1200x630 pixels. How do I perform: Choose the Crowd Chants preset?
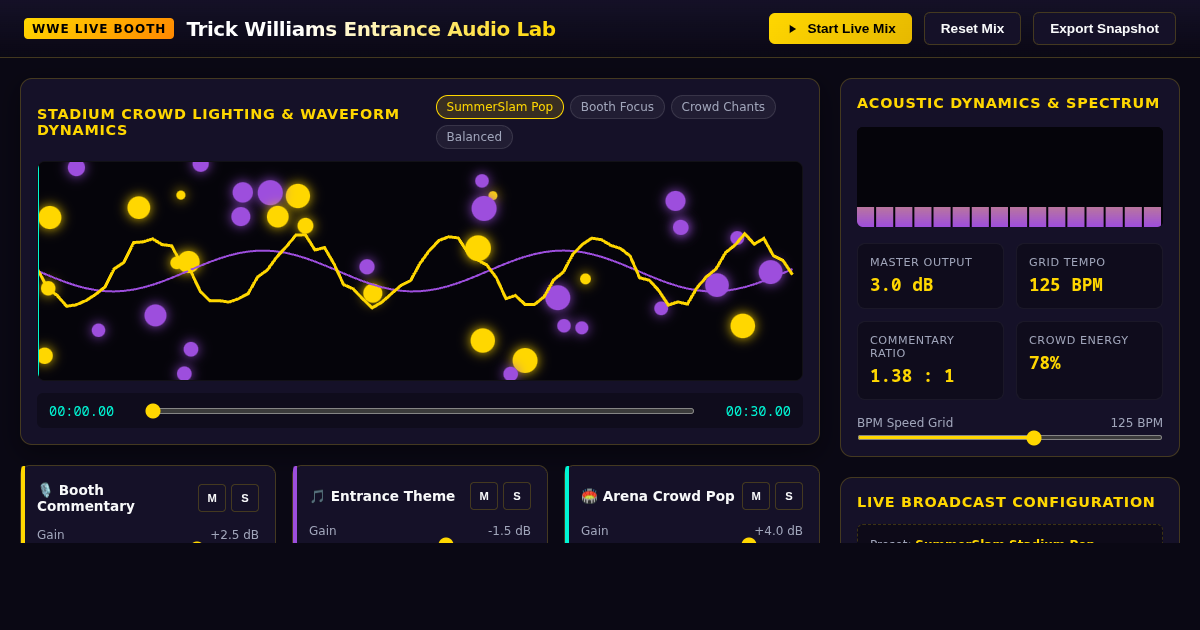[x=723, y=107]
